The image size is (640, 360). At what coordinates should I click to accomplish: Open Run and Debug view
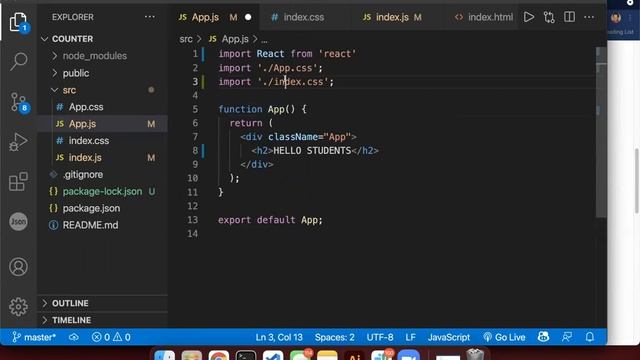18,142
